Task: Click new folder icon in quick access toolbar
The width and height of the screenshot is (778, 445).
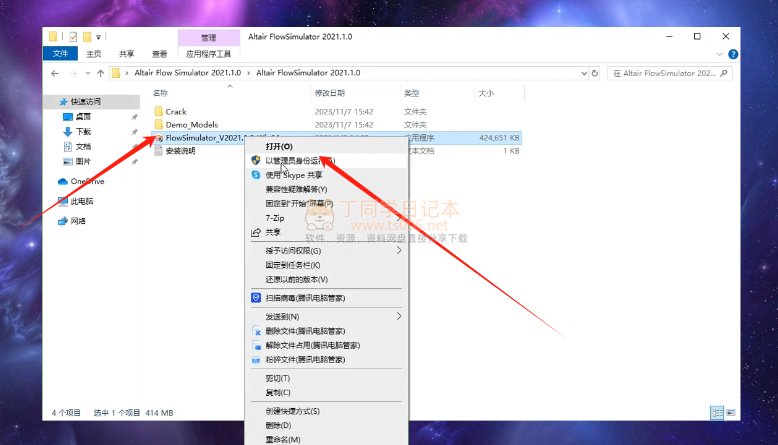Action: (87, 37)
